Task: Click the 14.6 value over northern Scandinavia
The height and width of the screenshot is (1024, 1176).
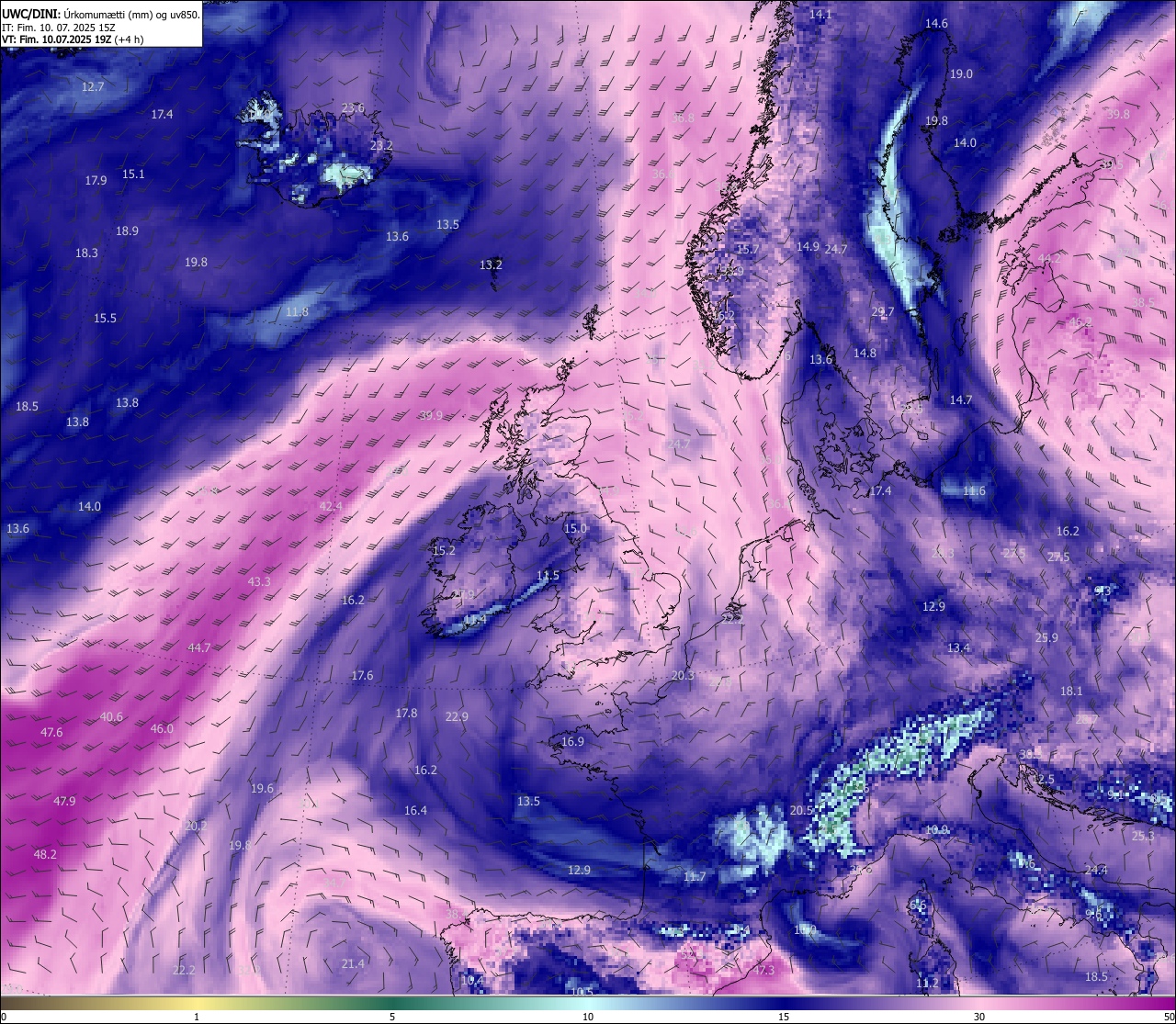Action: click(x=936, y=24)
